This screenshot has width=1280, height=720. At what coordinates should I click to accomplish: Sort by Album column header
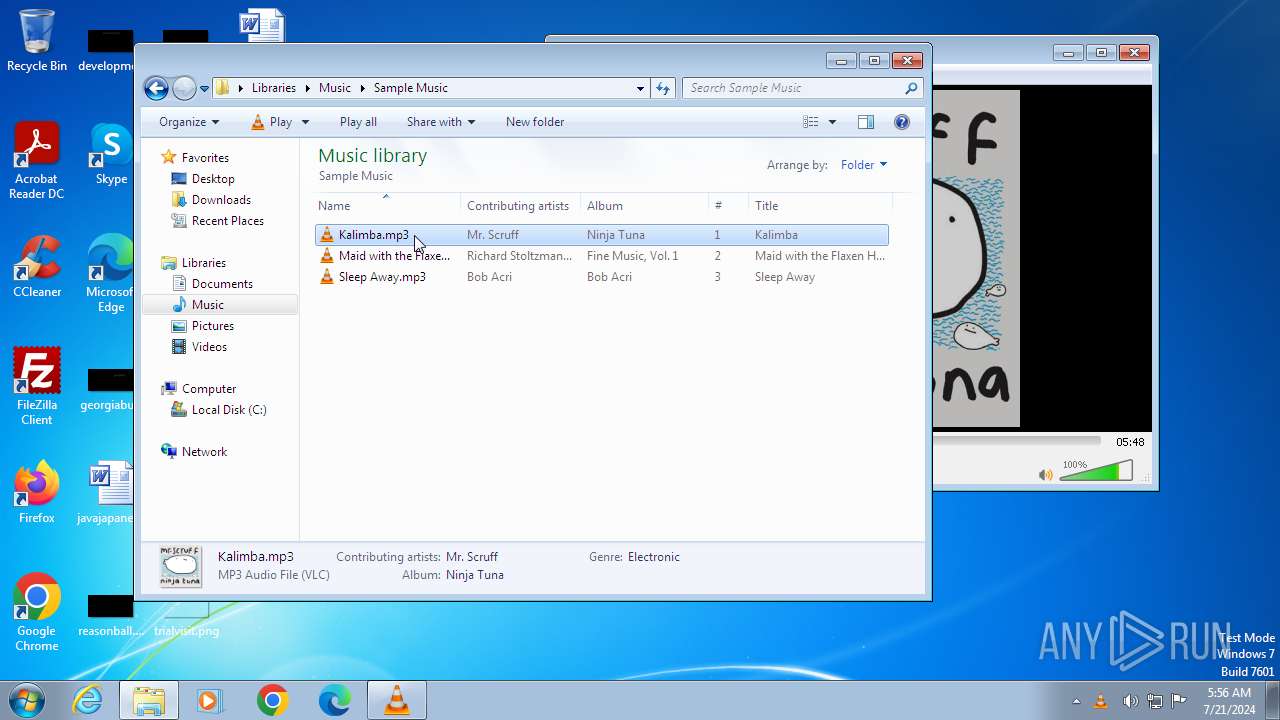(x=644, y=206)
